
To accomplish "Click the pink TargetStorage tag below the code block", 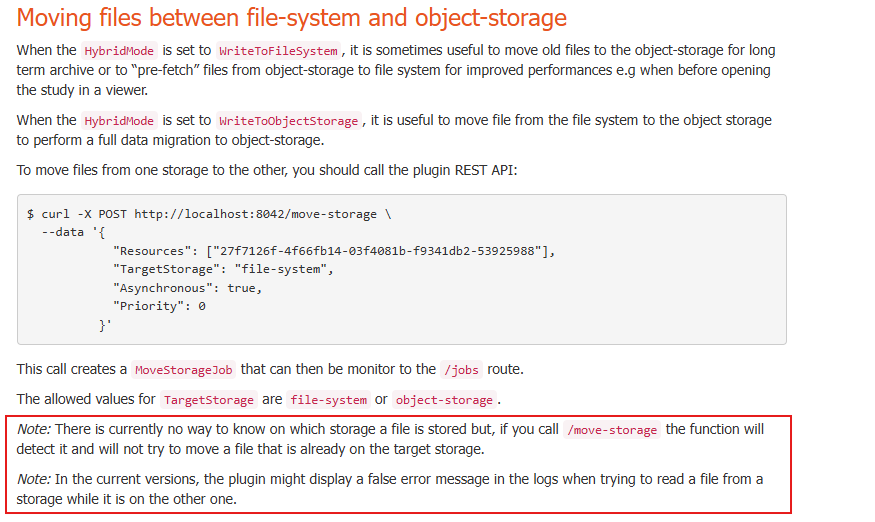I will [x=208, y=400].
